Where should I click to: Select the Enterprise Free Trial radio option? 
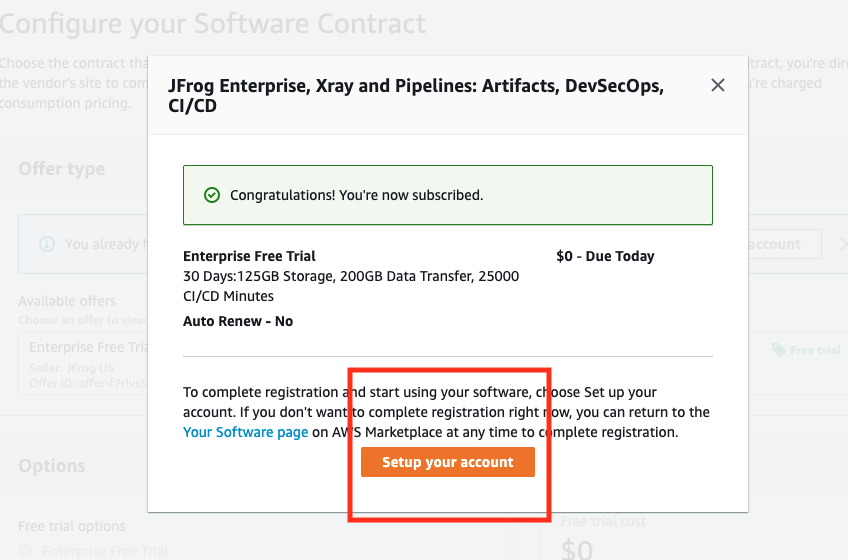(x=26, y=551)
